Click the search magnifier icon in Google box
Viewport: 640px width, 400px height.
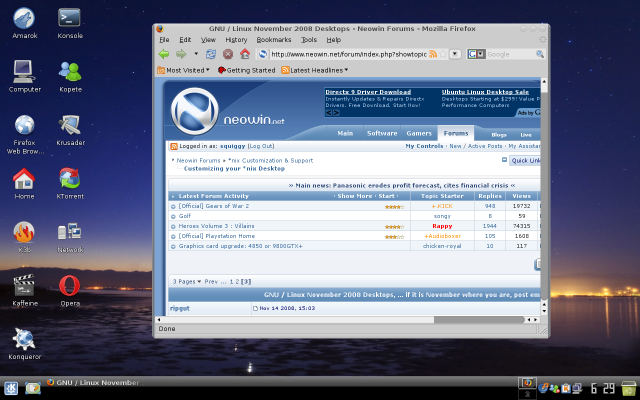[x=540, y=54]
